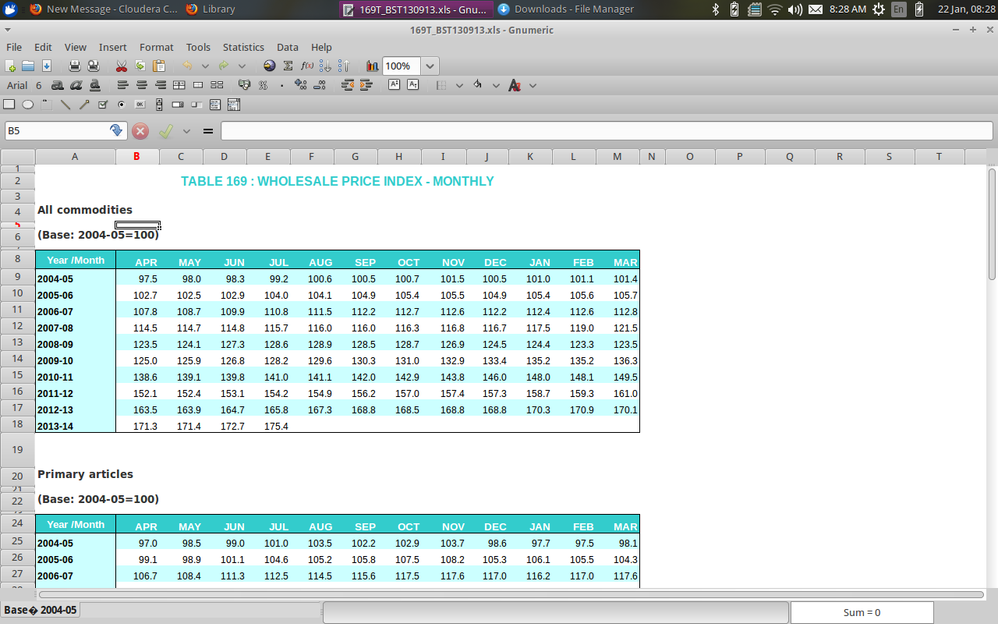The width and height of the screenshot is (998, 624).
Task: Open the zoom level 100% dropdown
Action: [430, 66]
